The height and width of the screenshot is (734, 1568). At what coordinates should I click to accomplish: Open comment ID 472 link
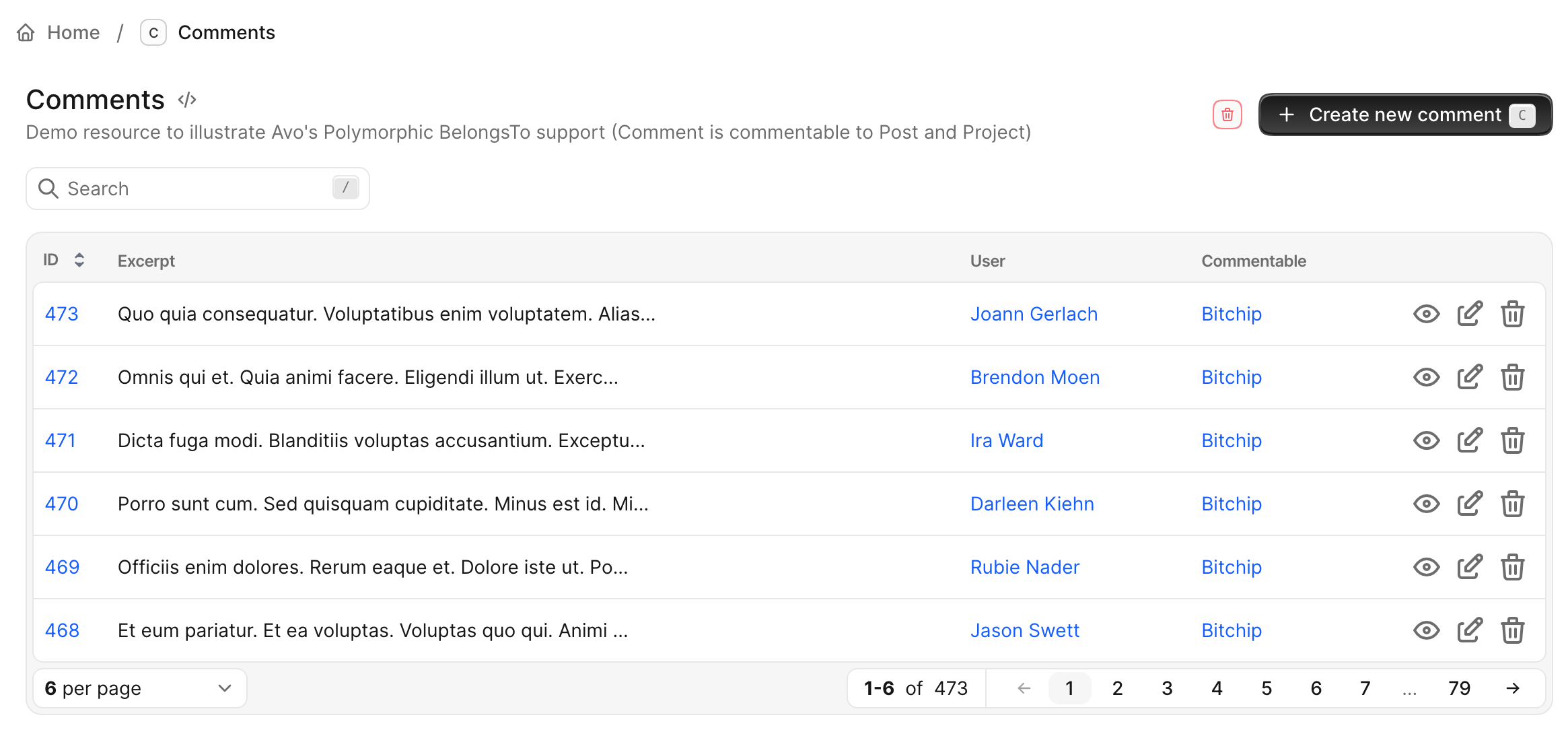[61, 377]
